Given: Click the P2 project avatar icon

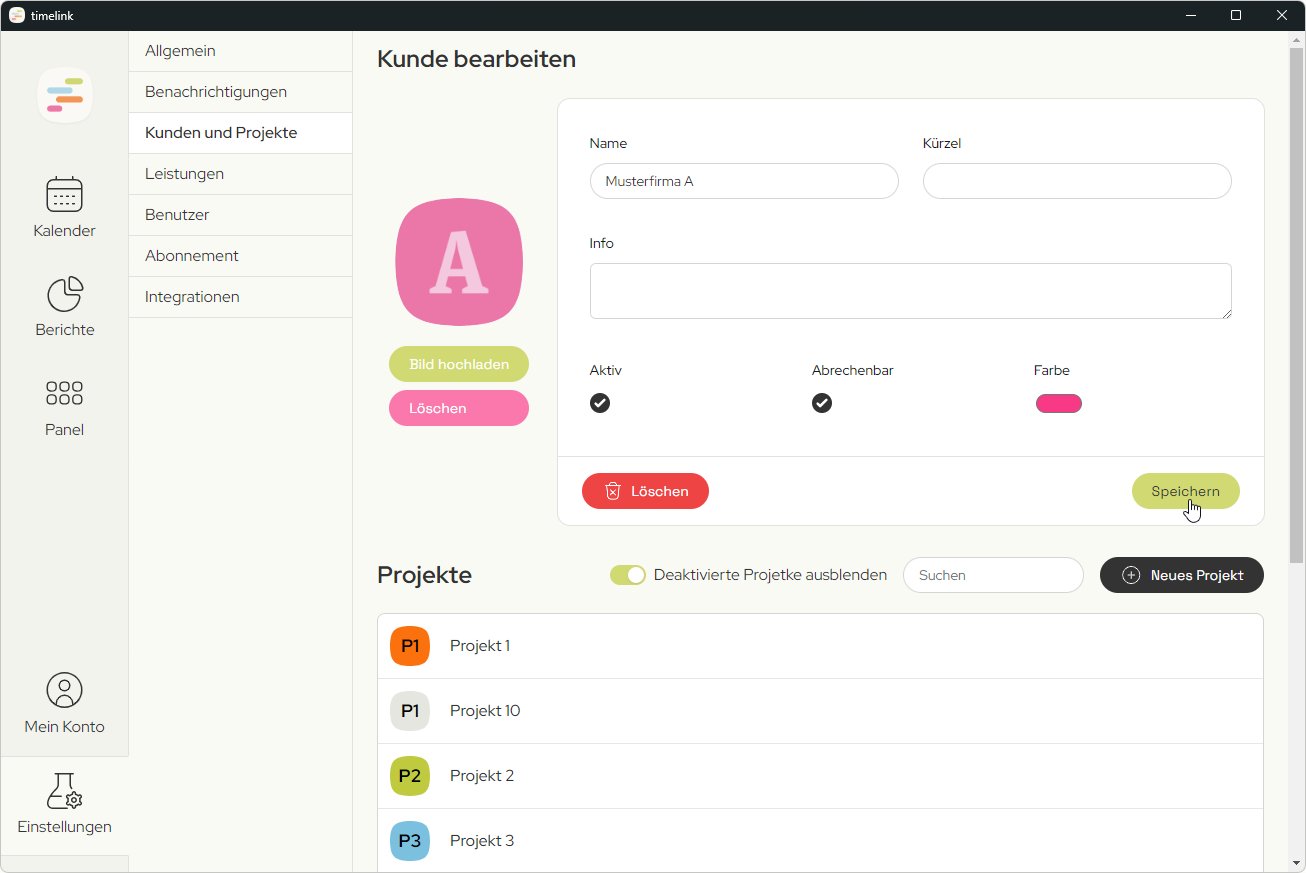Looking at the screenshot, I should (x=409, y=775).
